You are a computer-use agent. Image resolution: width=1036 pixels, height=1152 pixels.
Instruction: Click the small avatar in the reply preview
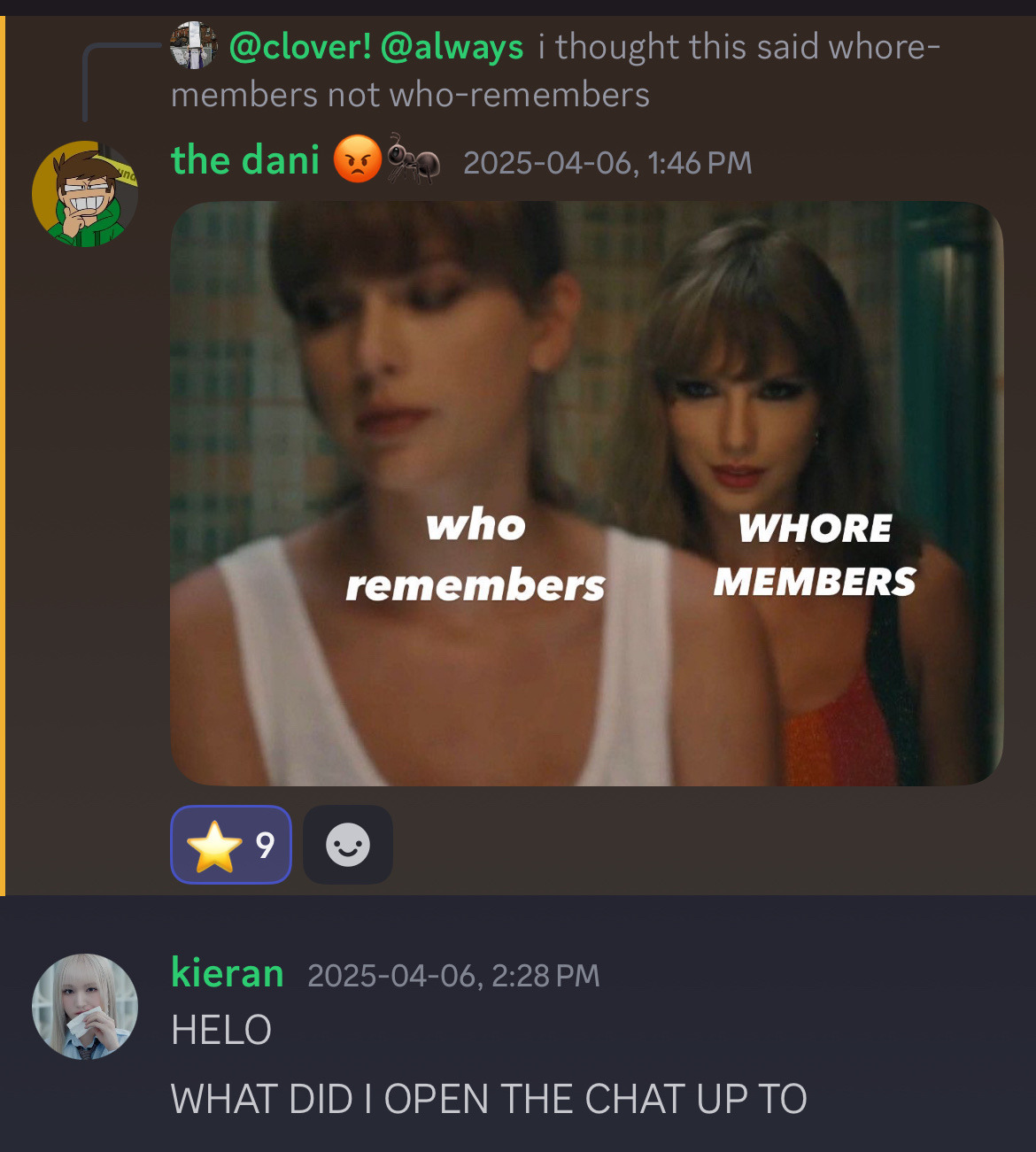point(194,45)
